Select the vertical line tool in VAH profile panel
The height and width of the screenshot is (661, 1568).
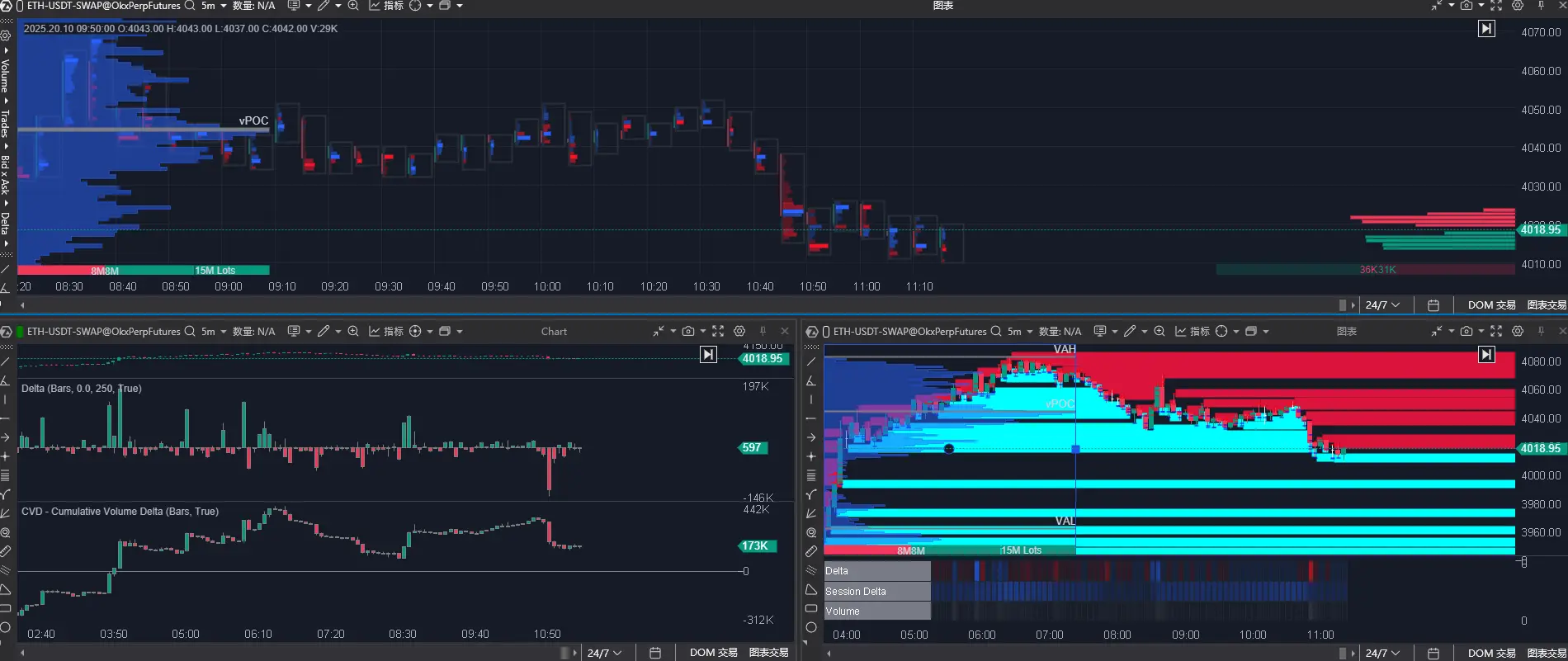tap(811, 399)
